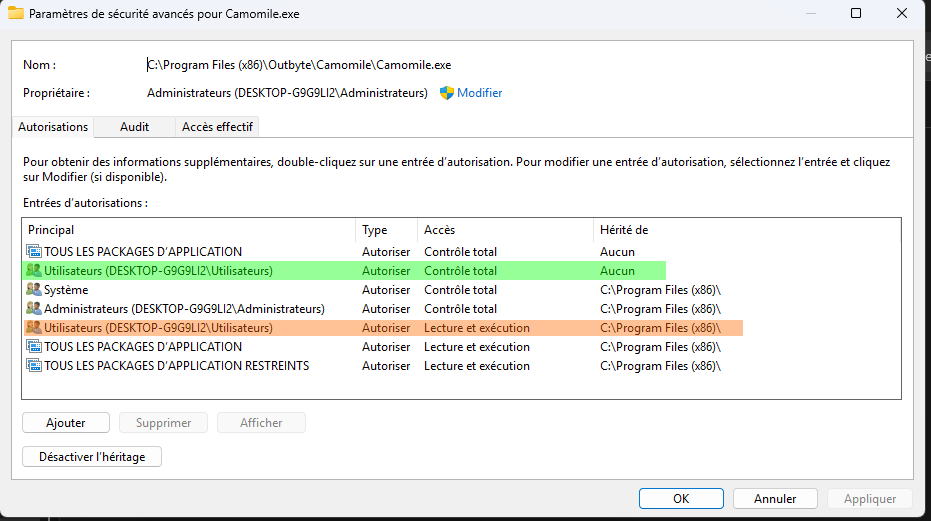Switch to the Accès effectif tab
The width and height of the screenshot is (931, 521).
click(217, 127)
